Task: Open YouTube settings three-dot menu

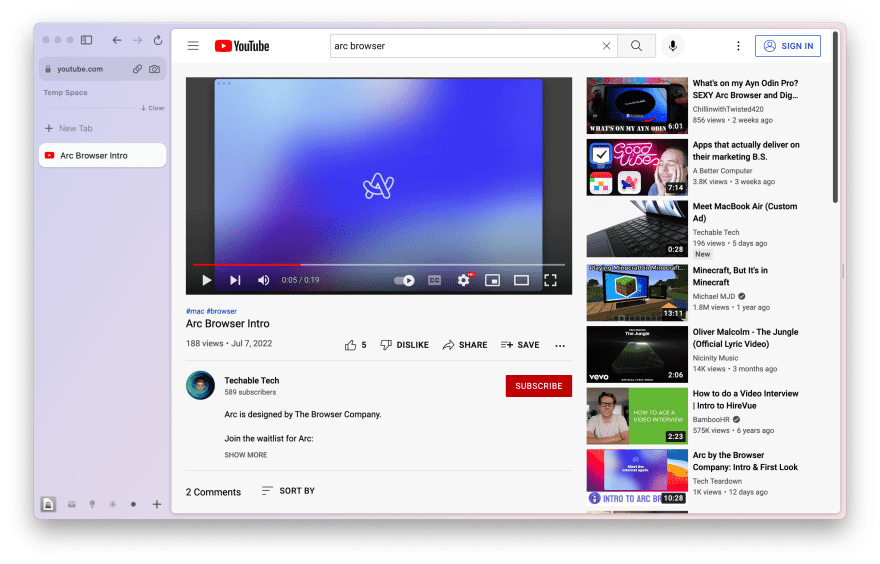Action: (738, 46)
